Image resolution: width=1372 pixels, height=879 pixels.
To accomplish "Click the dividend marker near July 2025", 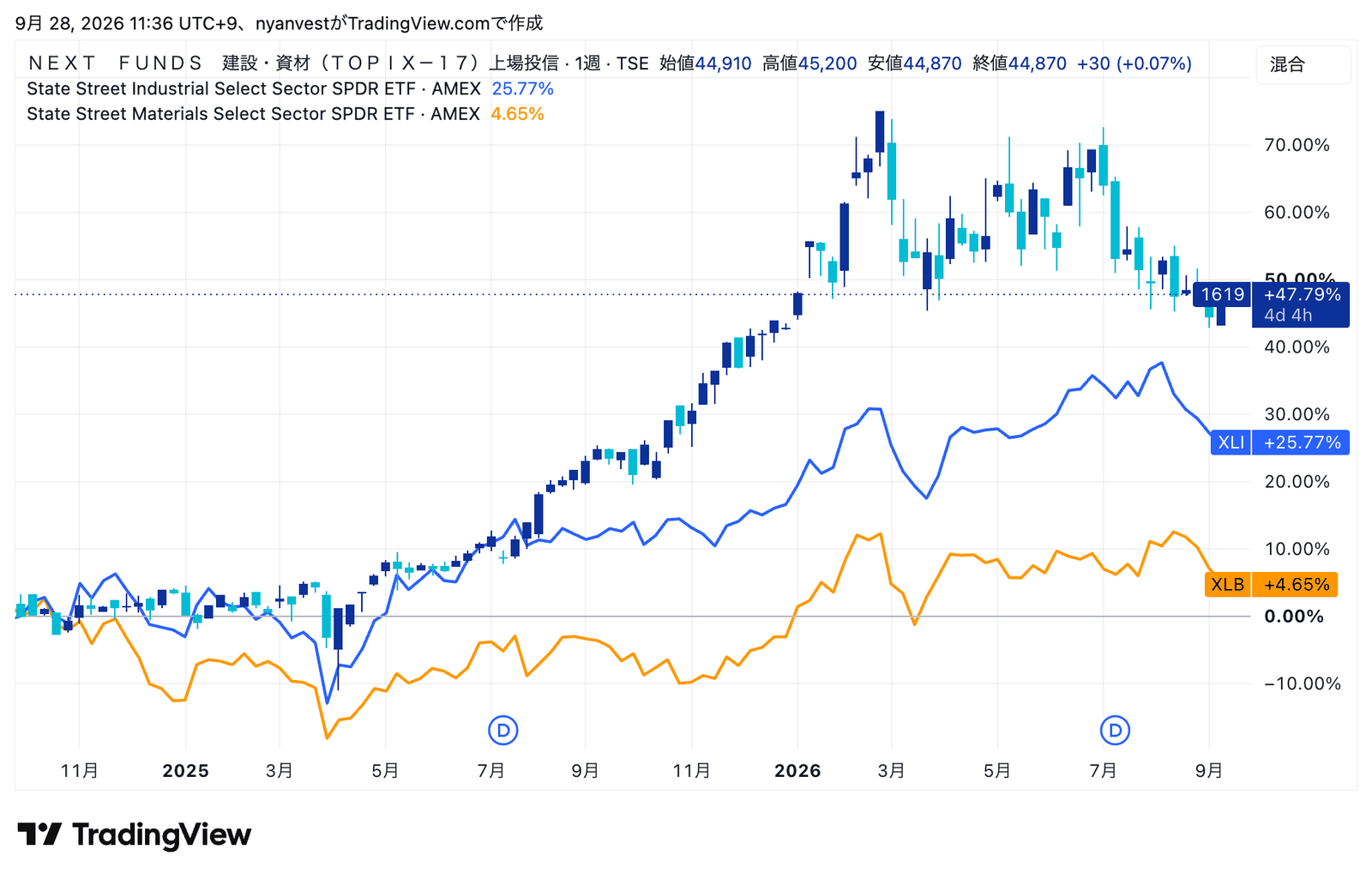I will (x=503, y=731).
